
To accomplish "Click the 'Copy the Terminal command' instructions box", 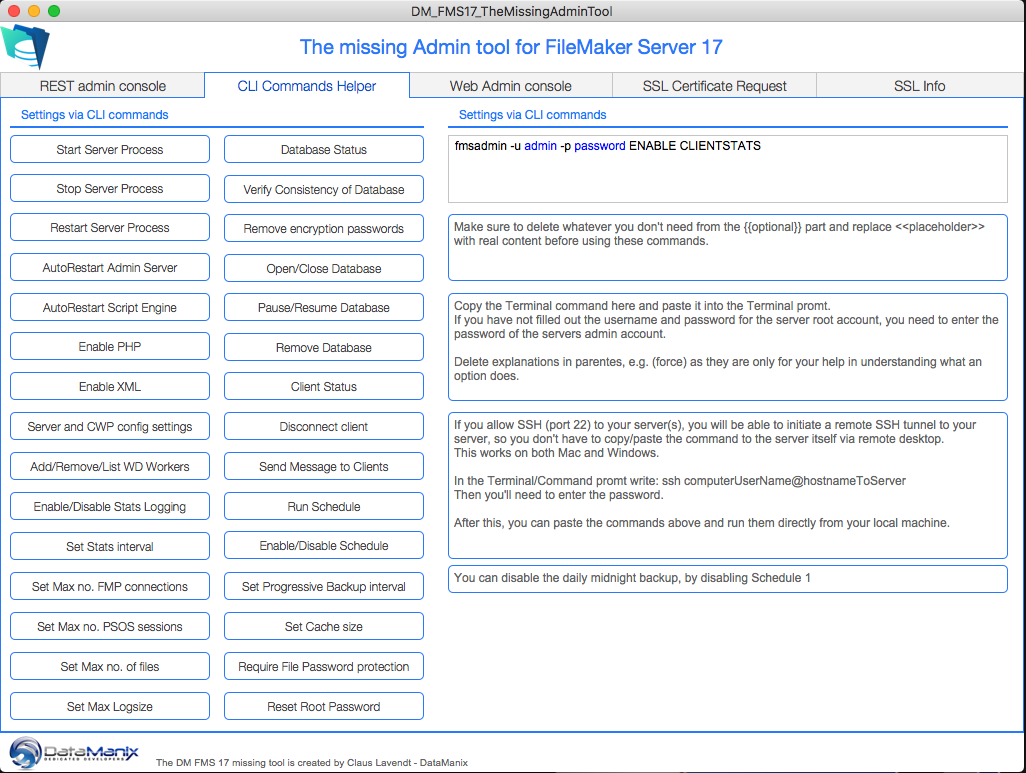I will tap(728, 347).
